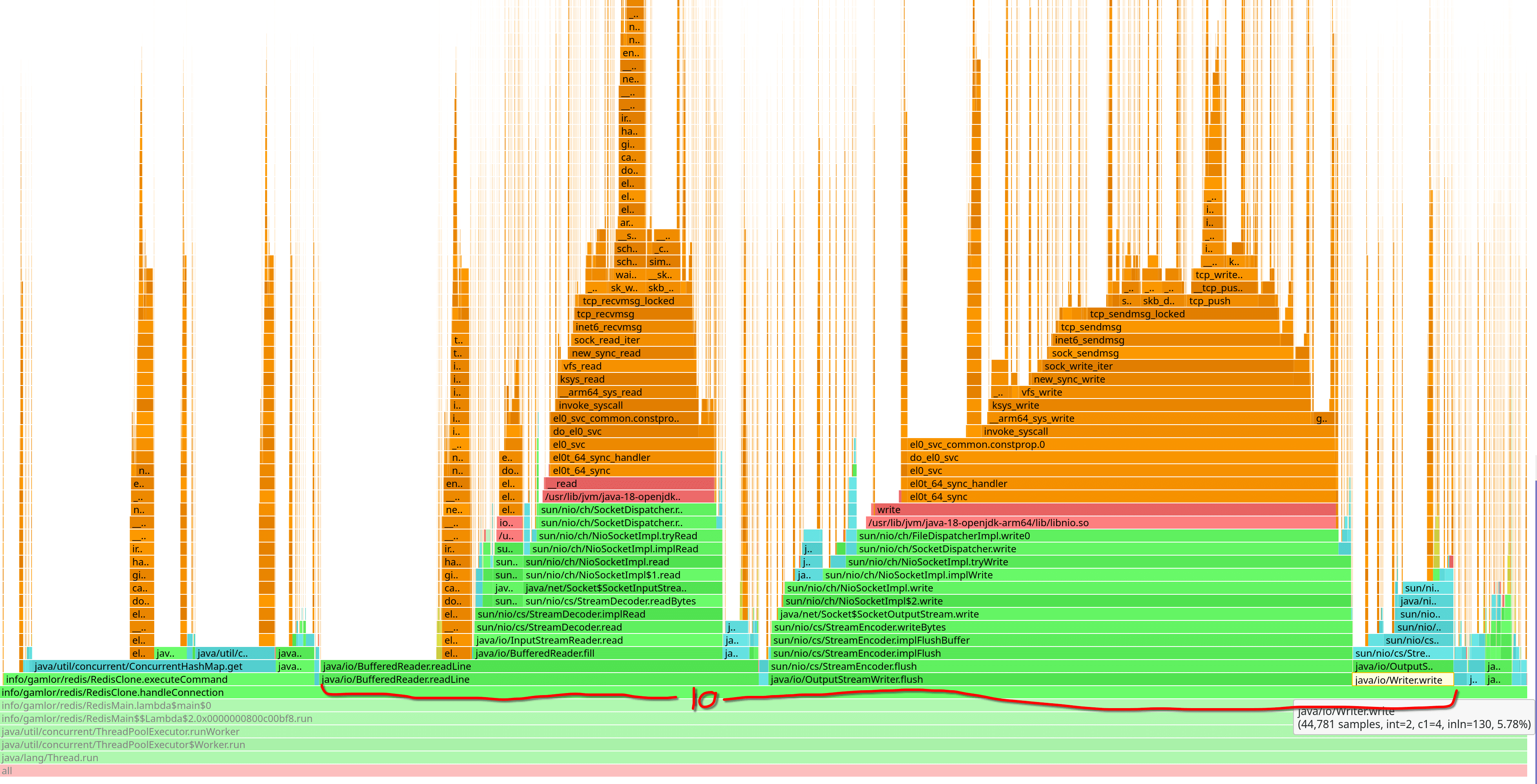Select sock_sendmsg kernel frame

(1171, 353)
